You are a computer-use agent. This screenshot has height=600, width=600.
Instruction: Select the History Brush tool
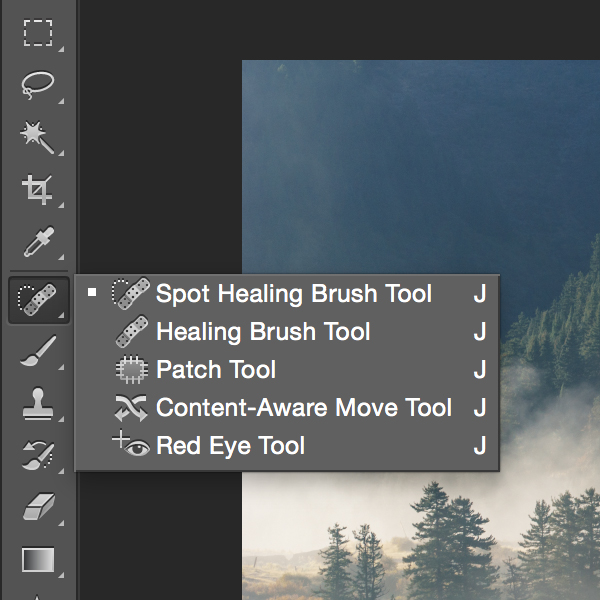[38, 455]
